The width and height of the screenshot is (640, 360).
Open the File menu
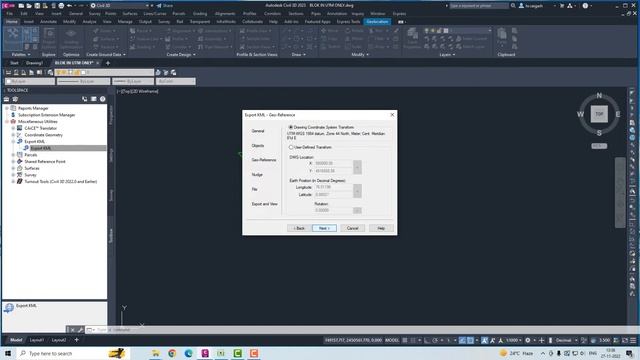[x=9, y=13]
